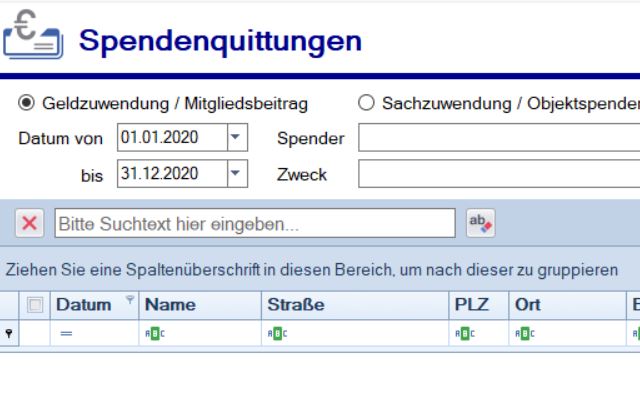Select Sachzuwendung / Objektspende radio button

pyautogui.click(x=366, y=103)
